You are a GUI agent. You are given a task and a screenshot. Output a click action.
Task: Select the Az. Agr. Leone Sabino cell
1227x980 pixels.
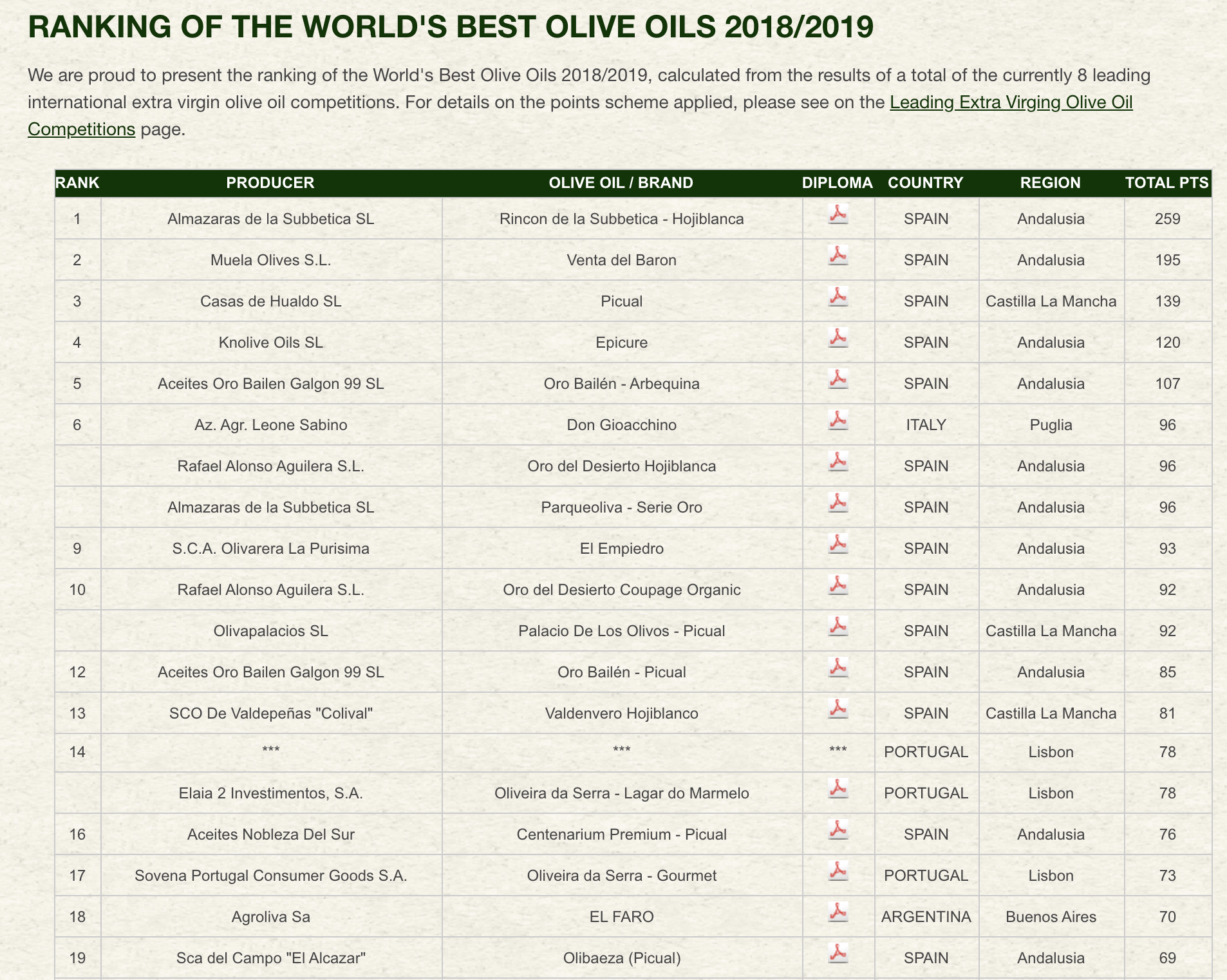tap(271, 425)
